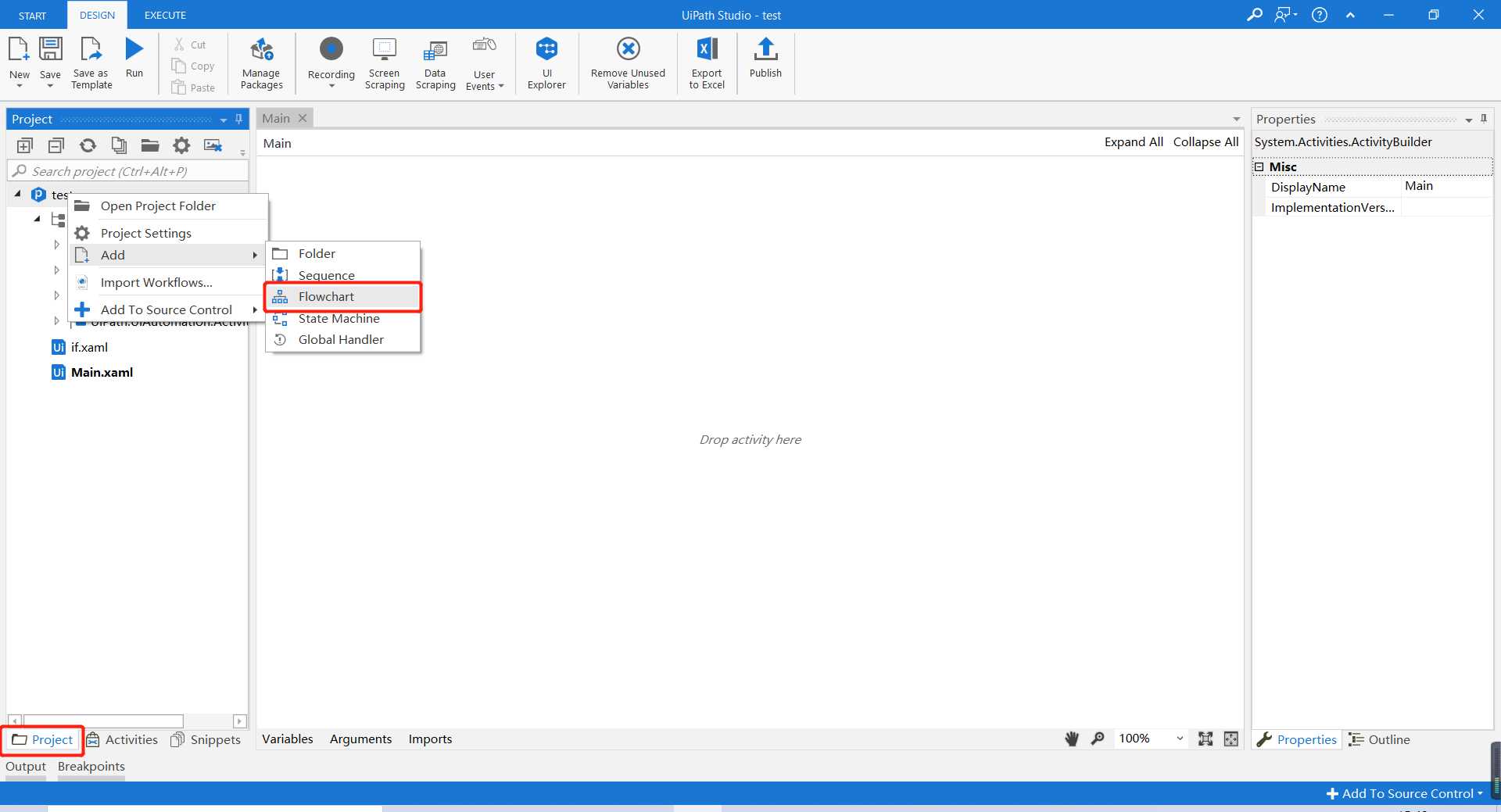Click folder icon in Project toolbar

[x=150, y=145]
